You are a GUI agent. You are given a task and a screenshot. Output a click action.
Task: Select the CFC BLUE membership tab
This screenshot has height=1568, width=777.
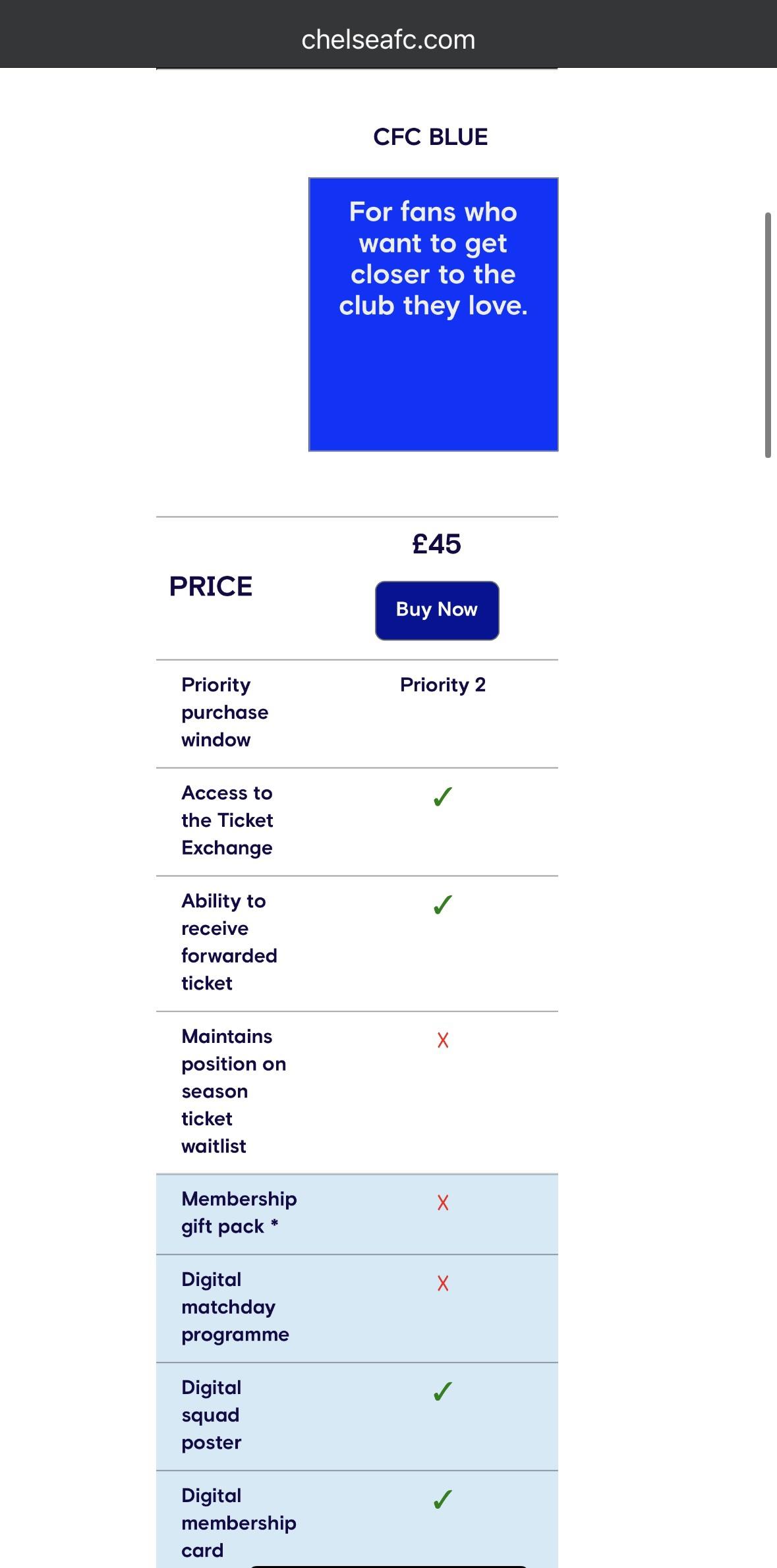pos(430,136)
